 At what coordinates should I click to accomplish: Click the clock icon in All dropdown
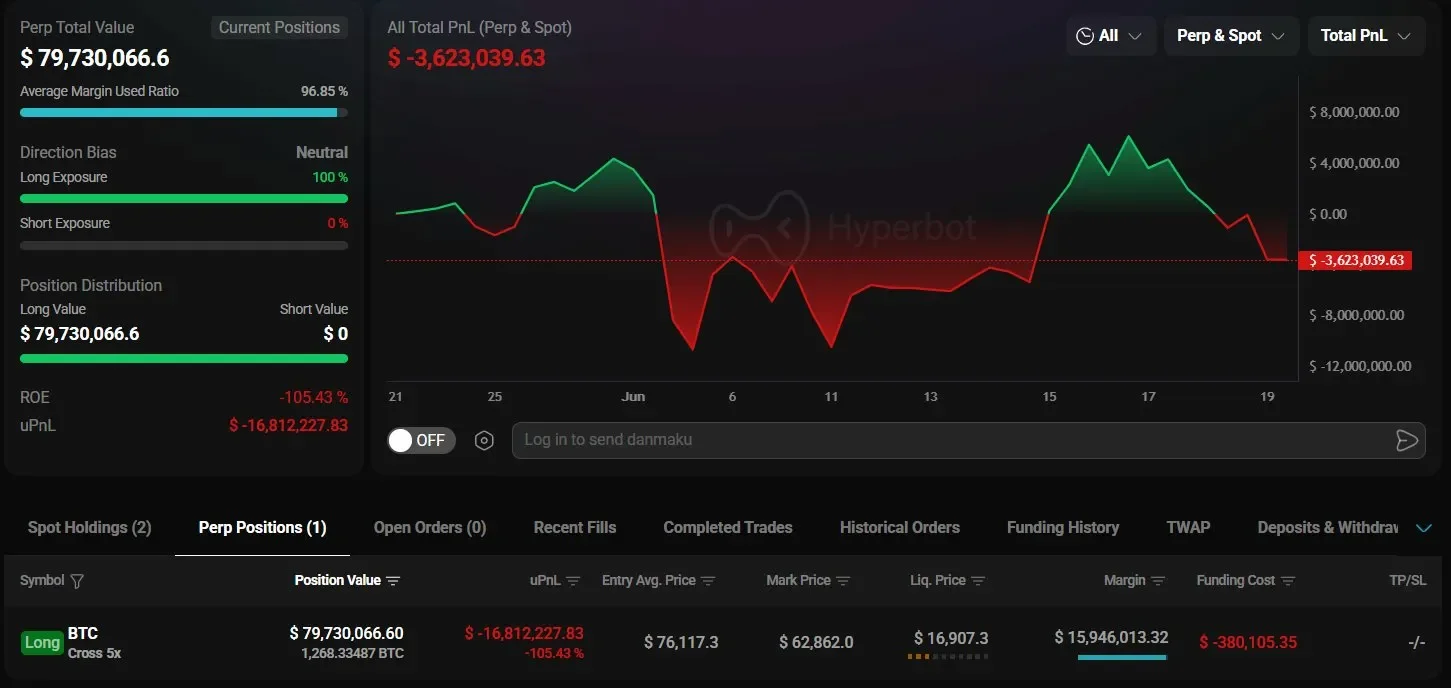click(1085, 36)
